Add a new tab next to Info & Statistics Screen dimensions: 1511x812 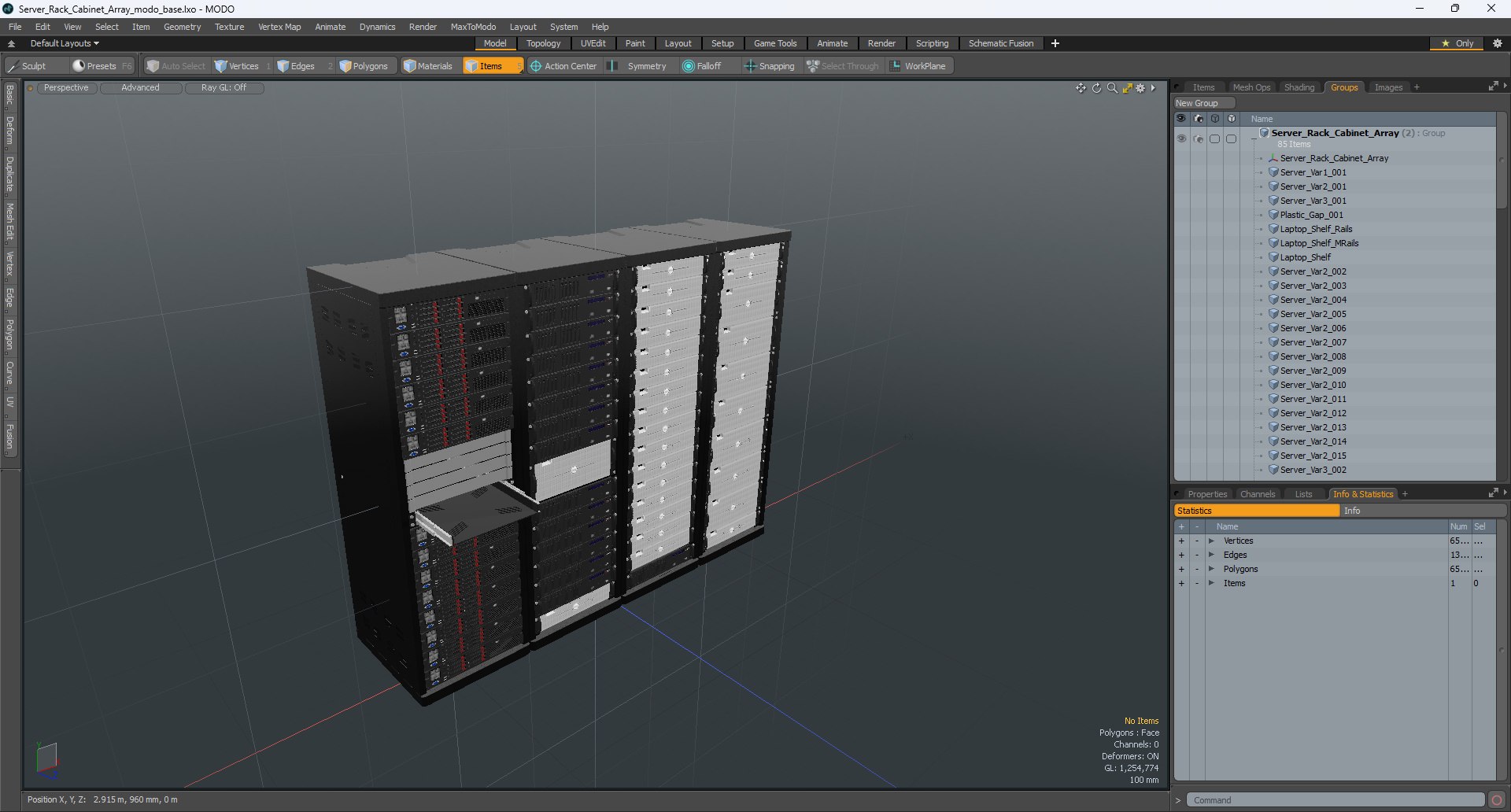pos(1405,494)
